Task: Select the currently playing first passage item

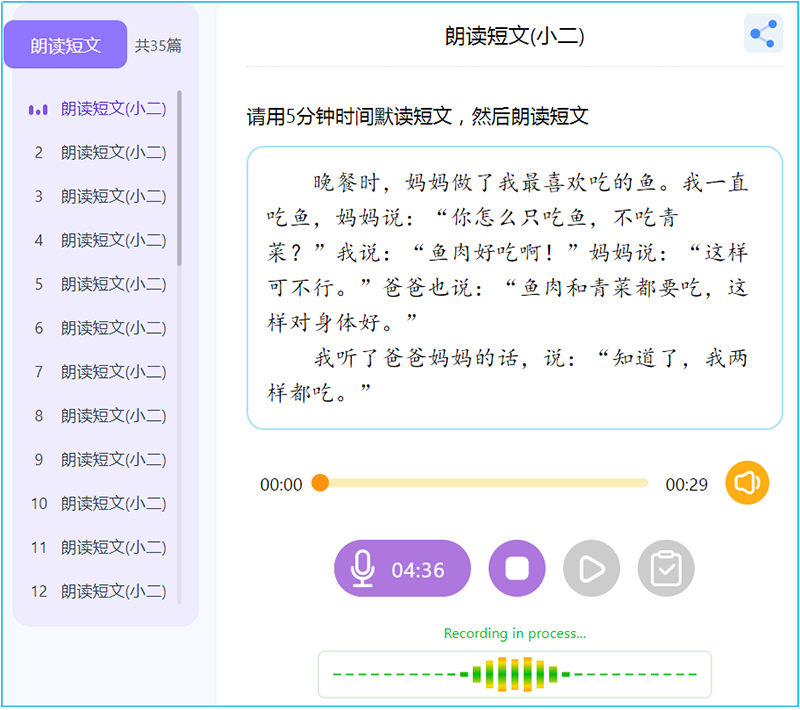Action: coord(113,109)
